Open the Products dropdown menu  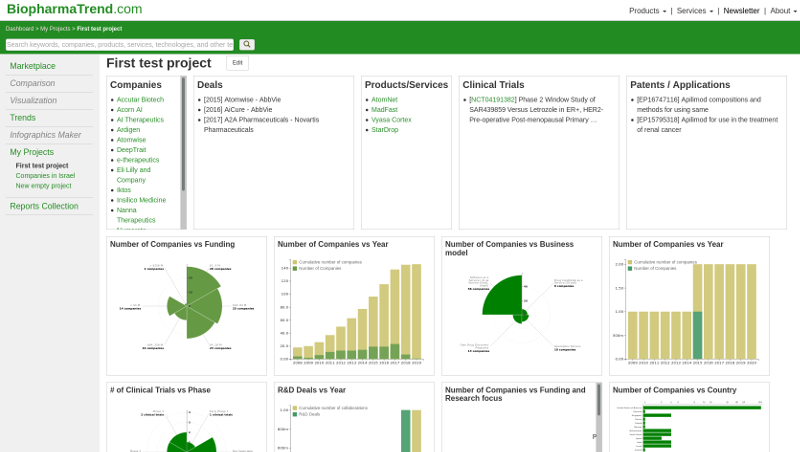pos(647,11)
